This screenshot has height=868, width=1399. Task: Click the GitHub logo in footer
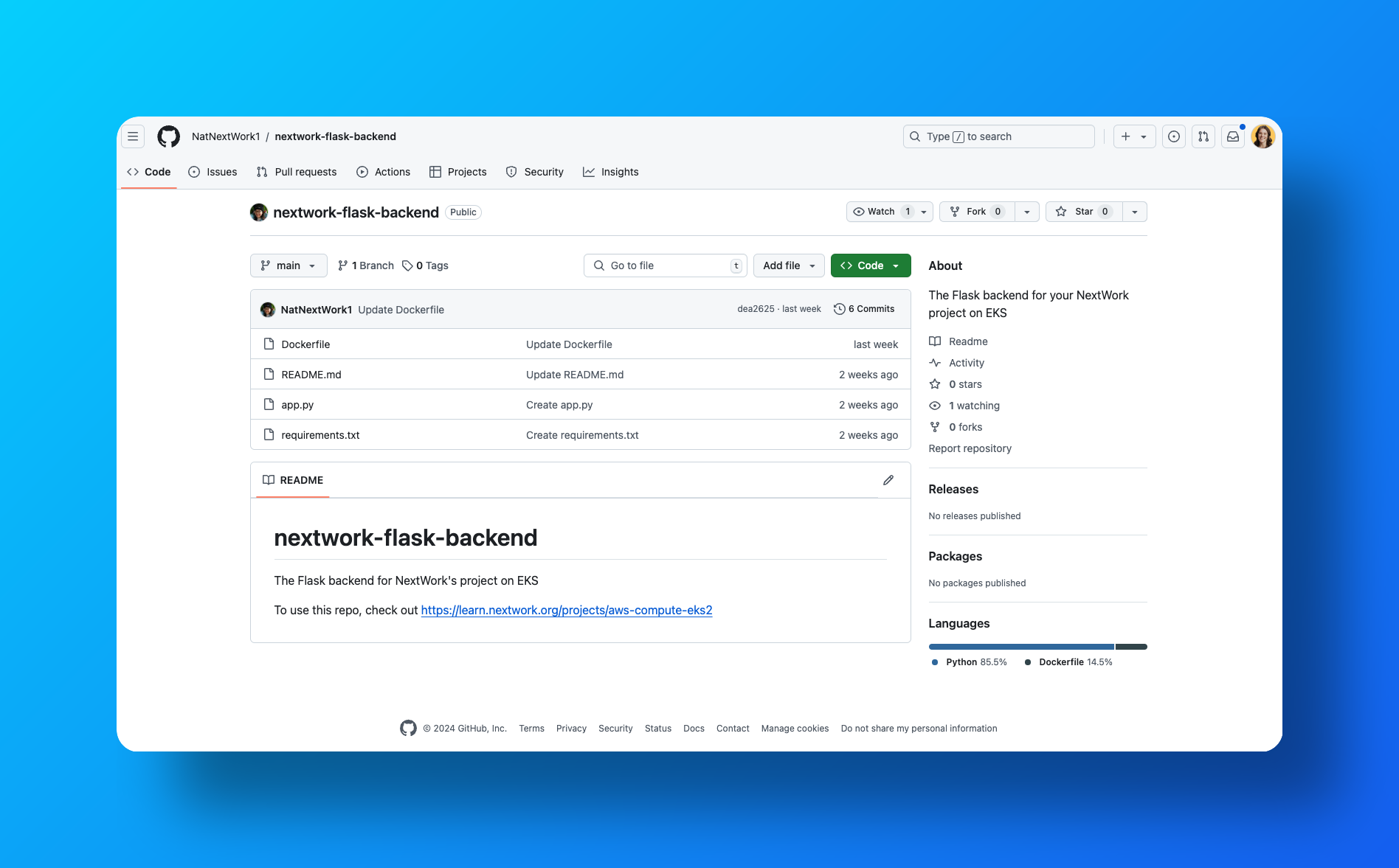408,729
